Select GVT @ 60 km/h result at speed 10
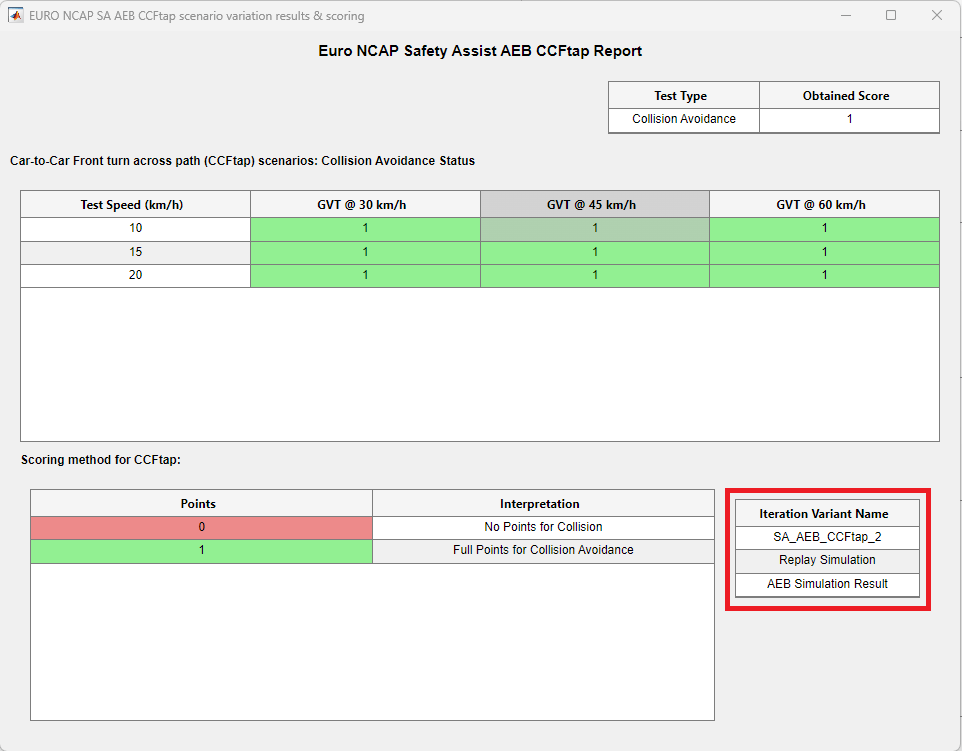Image resolution: width=962 pixels, height=751 pixels. 824,229
